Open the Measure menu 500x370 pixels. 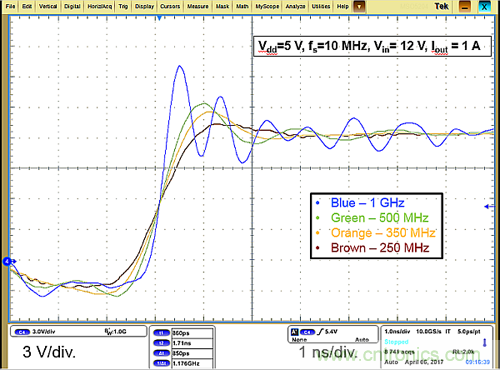pos(198,6)
